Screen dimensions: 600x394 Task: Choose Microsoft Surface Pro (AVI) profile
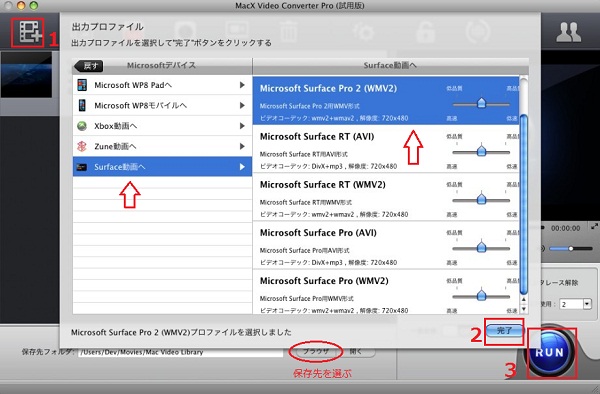point(386,245)
